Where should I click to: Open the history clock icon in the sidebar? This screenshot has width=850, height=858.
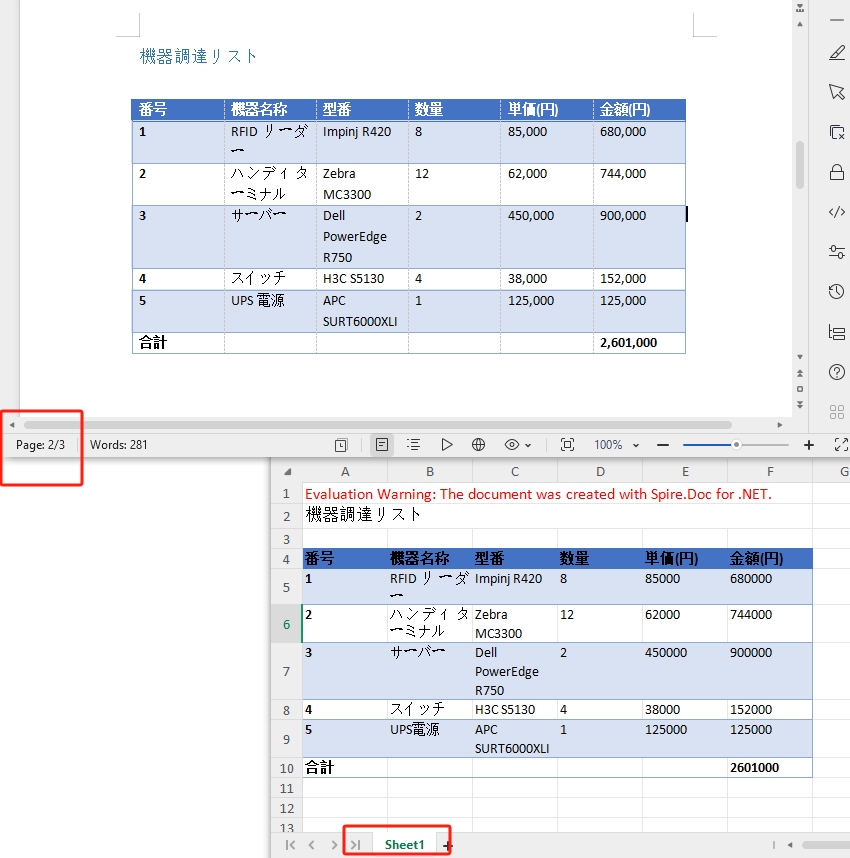837,291
